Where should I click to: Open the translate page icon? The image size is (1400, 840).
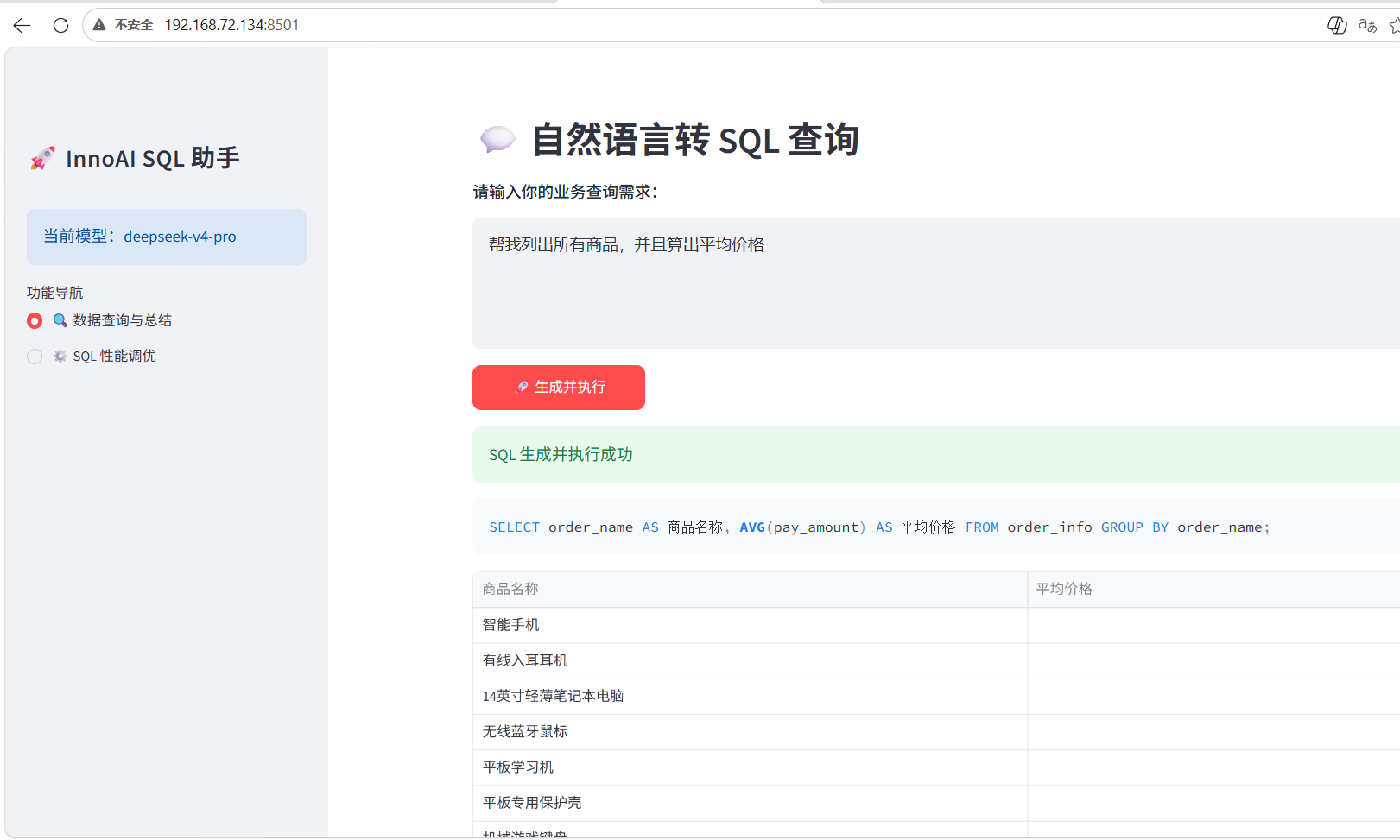coord(1367,25)
